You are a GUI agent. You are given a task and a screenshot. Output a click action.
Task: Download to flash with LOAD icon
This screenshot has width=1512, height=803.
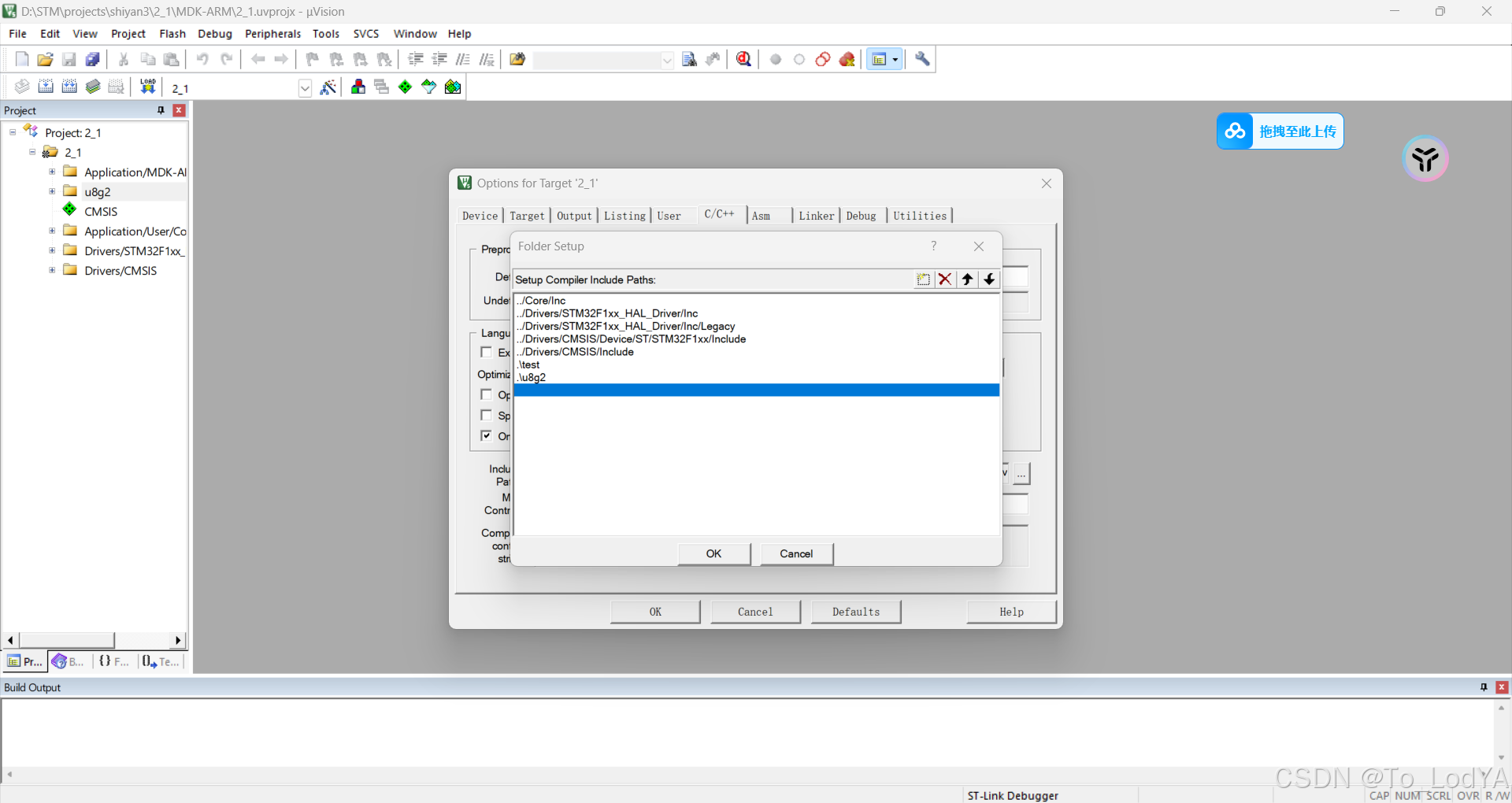point(147,87)
